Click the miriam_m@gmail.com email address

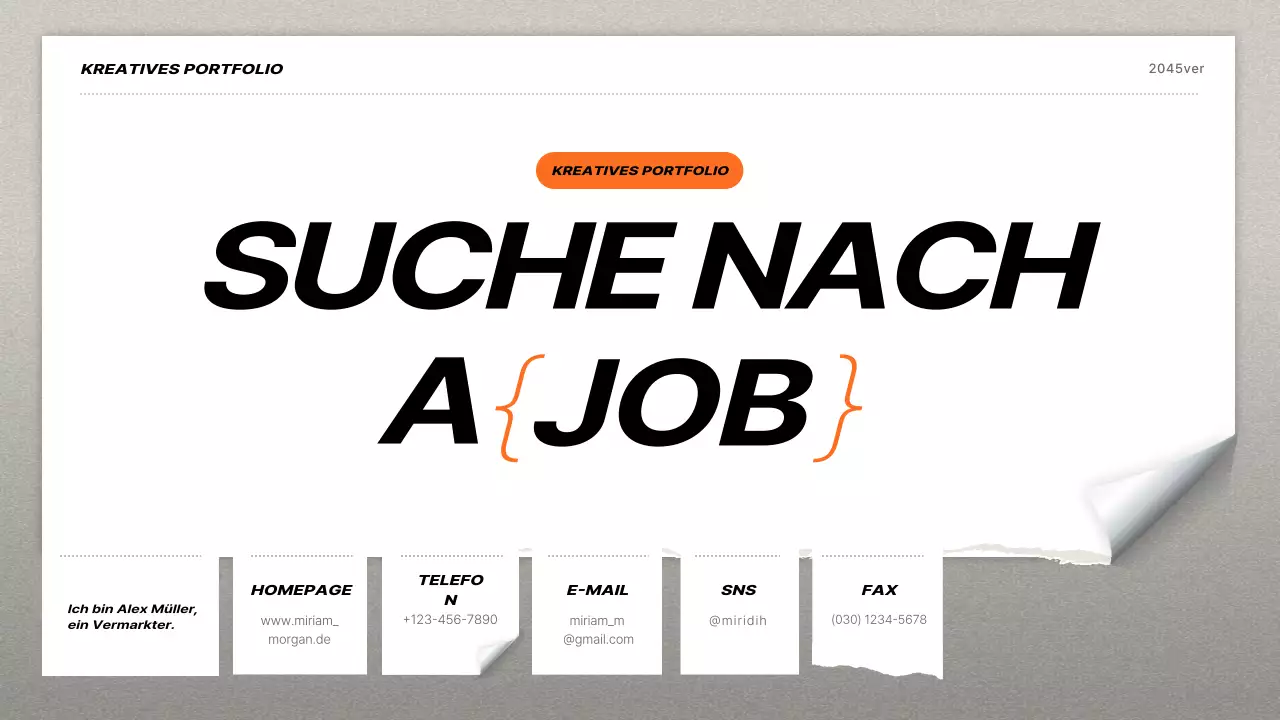pyautogui.click(x=598, y=629)
